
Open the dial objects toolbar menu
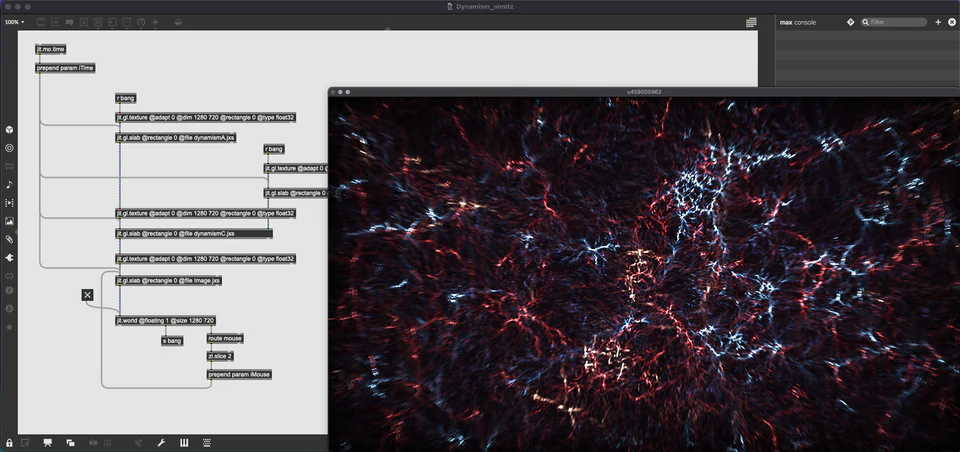pos(141,22)
